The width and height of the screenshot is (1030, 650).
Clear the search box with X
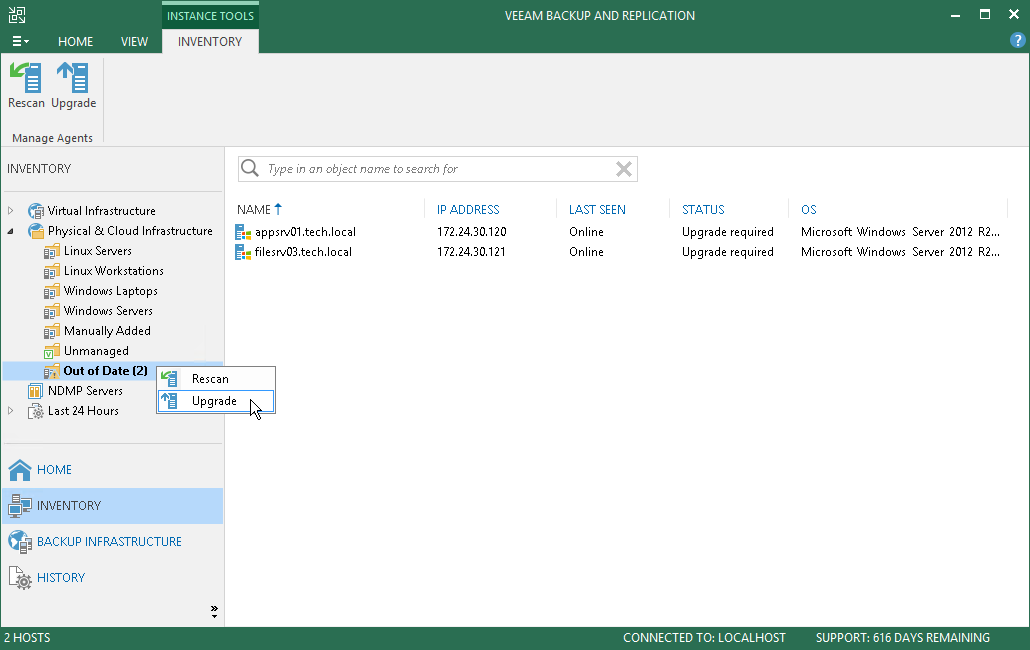pyautogui.click(x=624, y=169)
